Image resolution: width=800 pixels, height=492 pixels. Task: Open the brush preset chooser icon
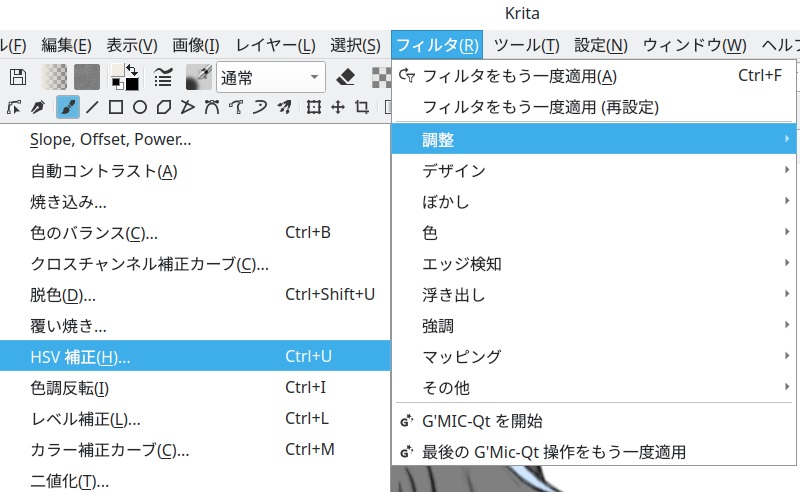point(198,77)
